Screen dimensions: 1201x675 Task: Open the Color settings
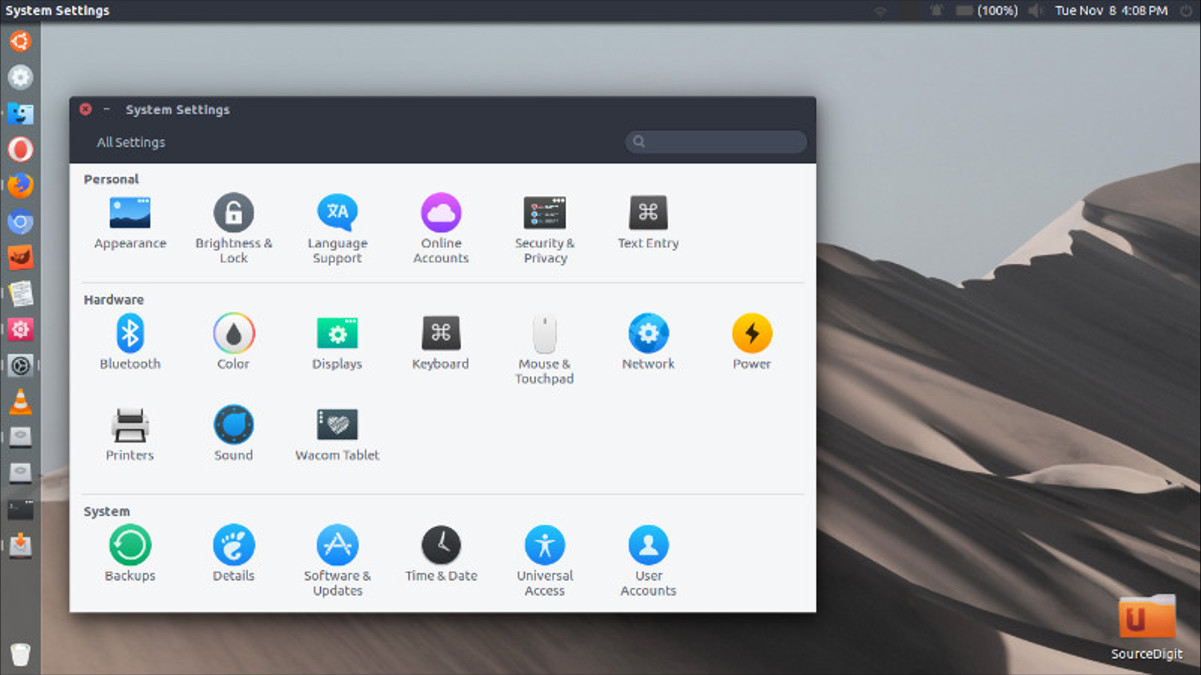233,342
